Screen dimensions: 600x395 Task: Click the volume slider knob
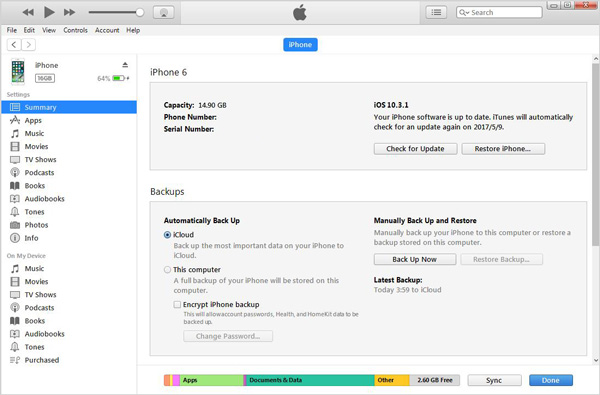coord(140,12)
